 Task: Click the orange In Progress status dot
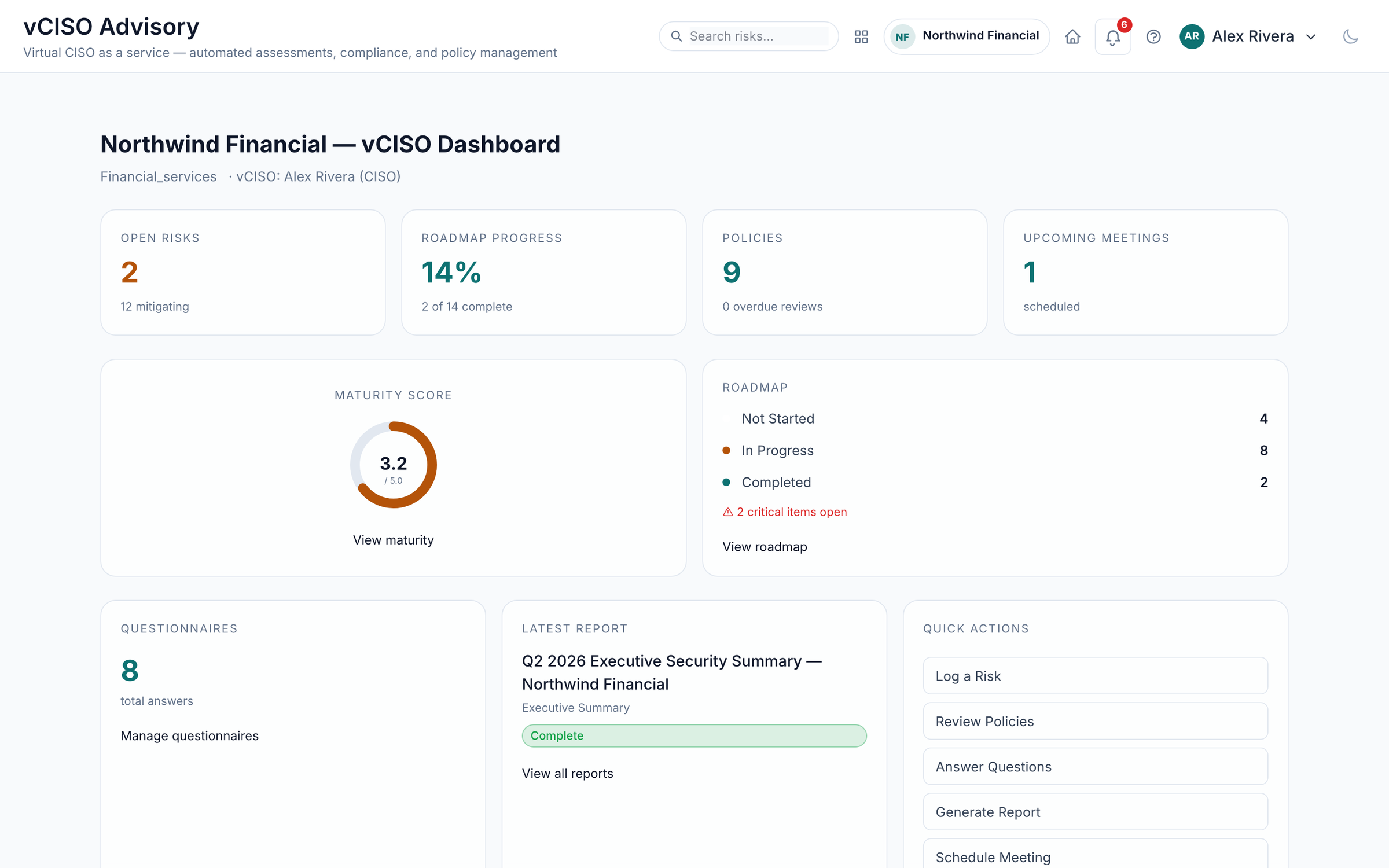[726, 451]
